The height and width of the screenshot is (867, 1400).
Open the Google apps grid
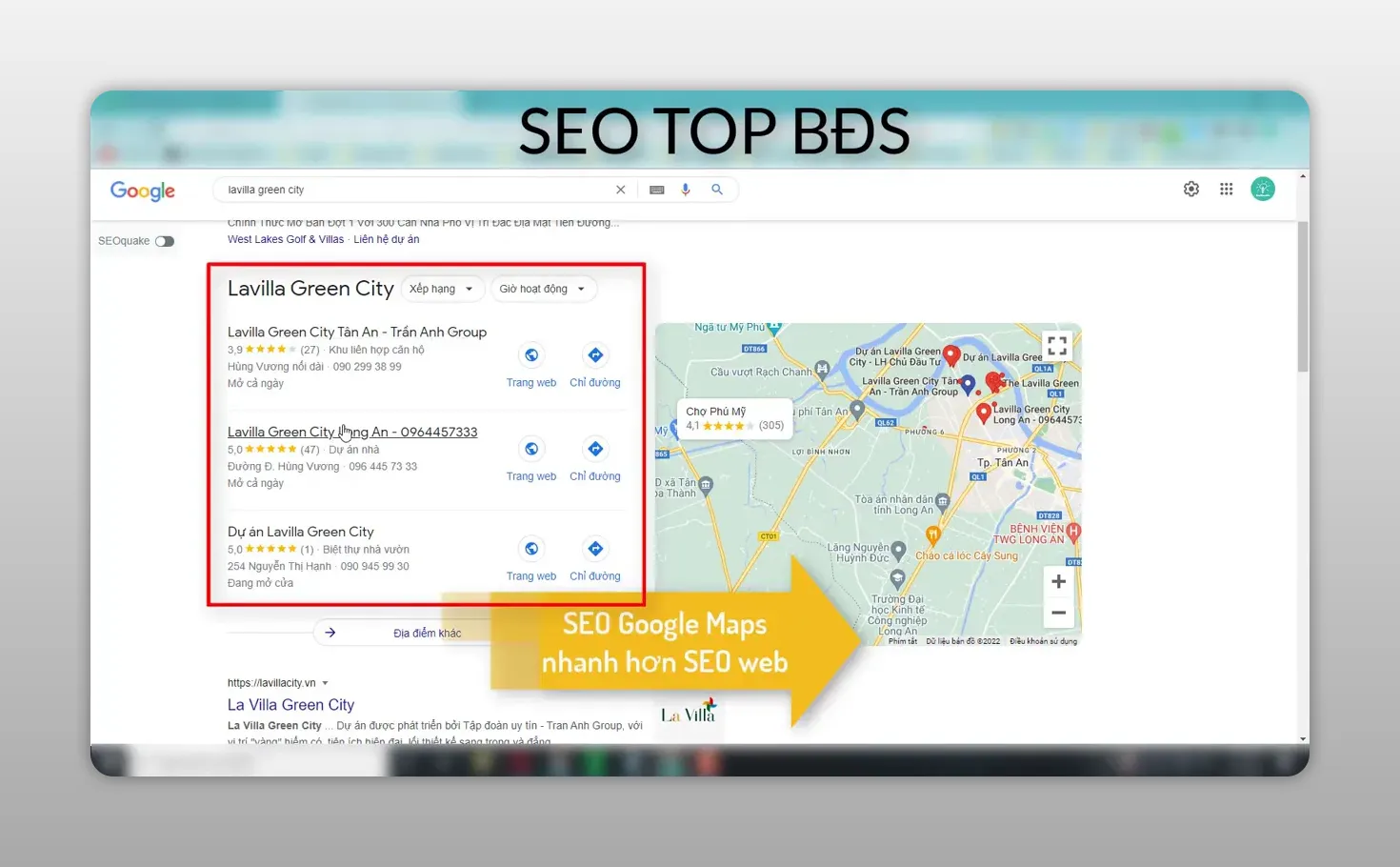point(1227,189)
